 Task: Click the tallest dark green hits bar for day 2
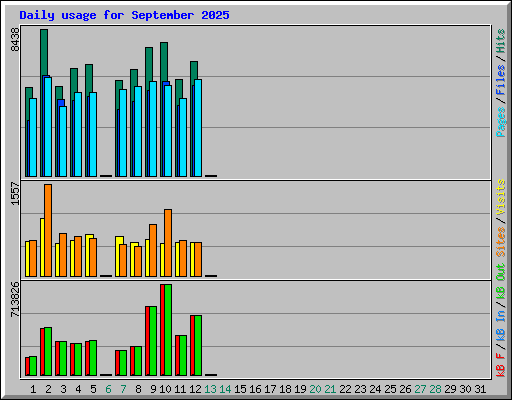44,52
